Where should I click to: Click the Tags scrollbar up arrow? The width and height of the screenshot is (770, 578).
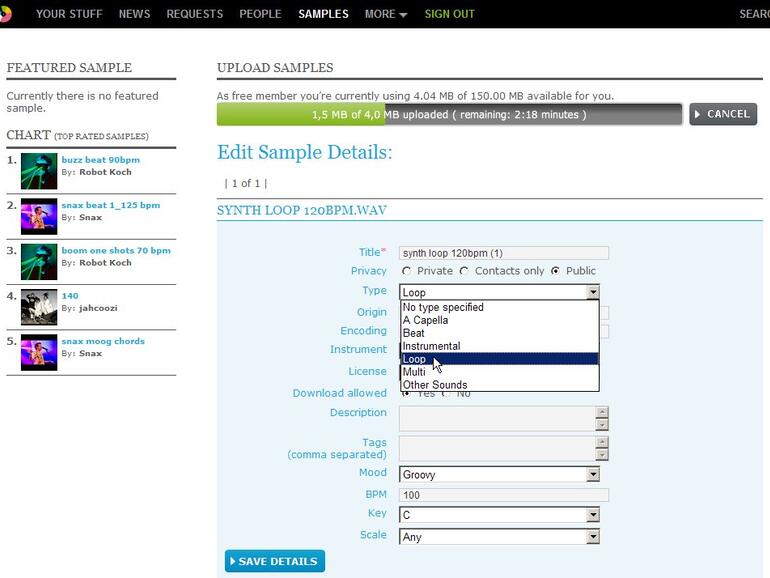pyautogui.click(x=602, y=442)
